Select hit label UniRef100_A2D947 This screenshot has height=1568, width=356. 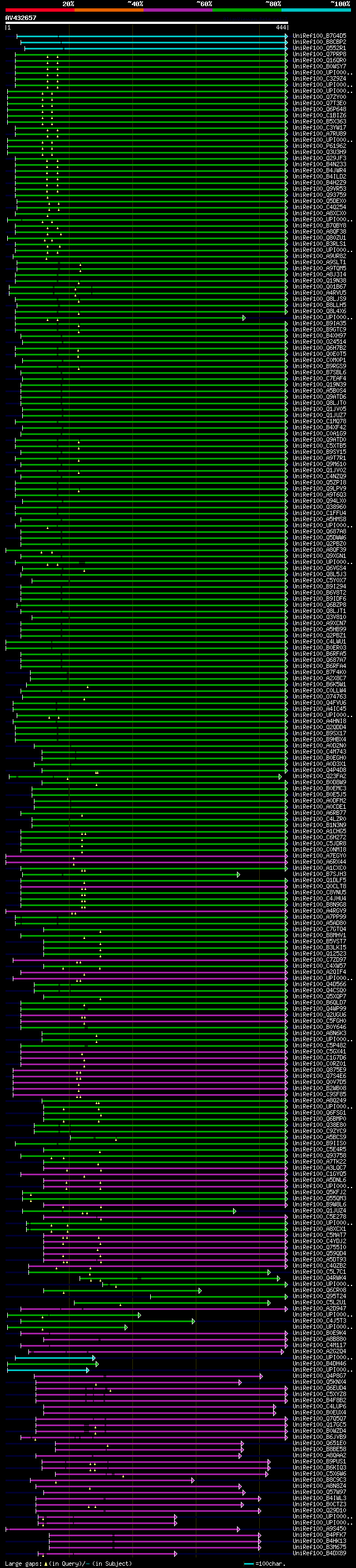click(319, 1308)
